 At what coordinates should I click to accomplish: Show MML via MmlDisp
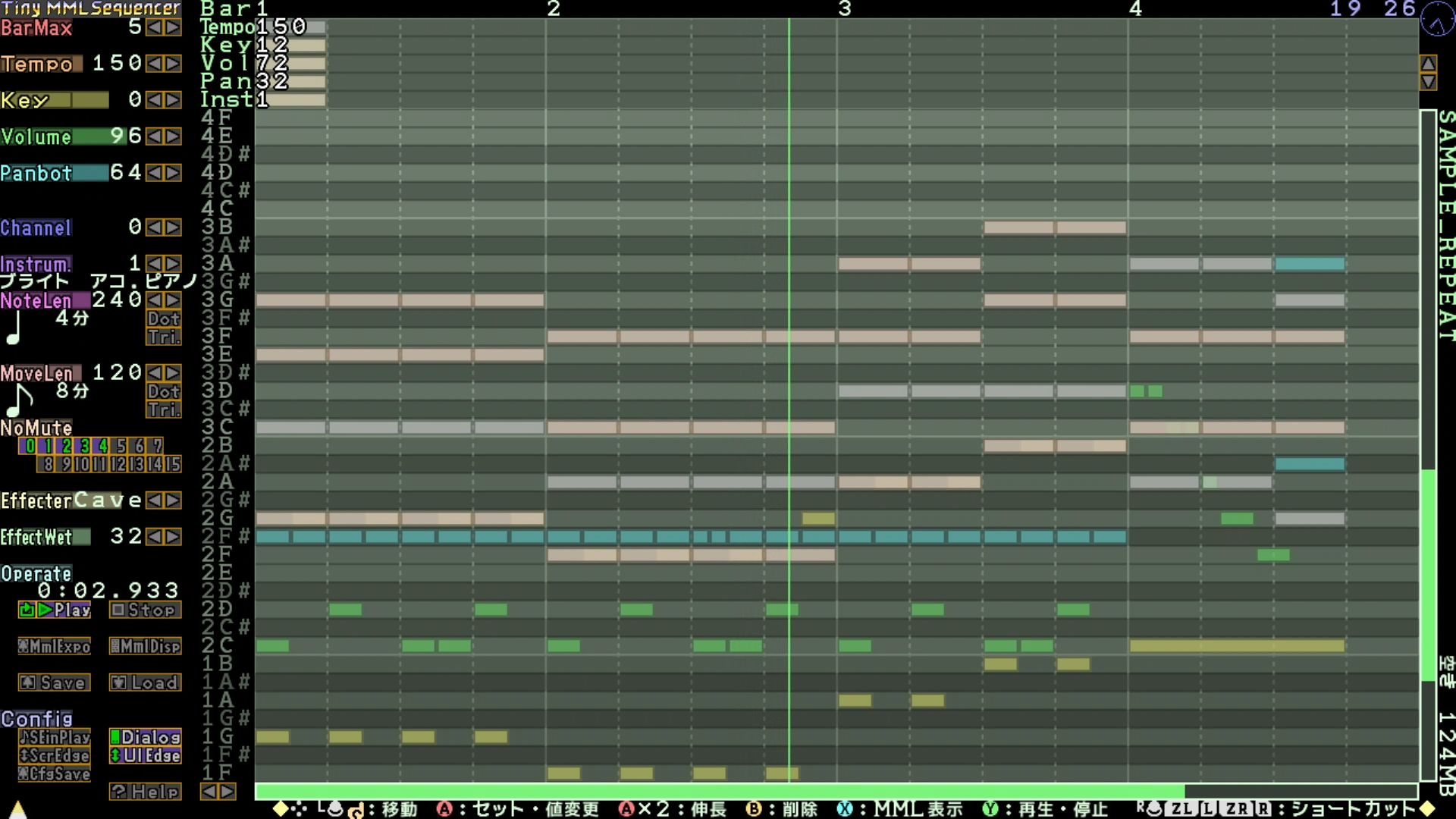click(x=146, y=646)
